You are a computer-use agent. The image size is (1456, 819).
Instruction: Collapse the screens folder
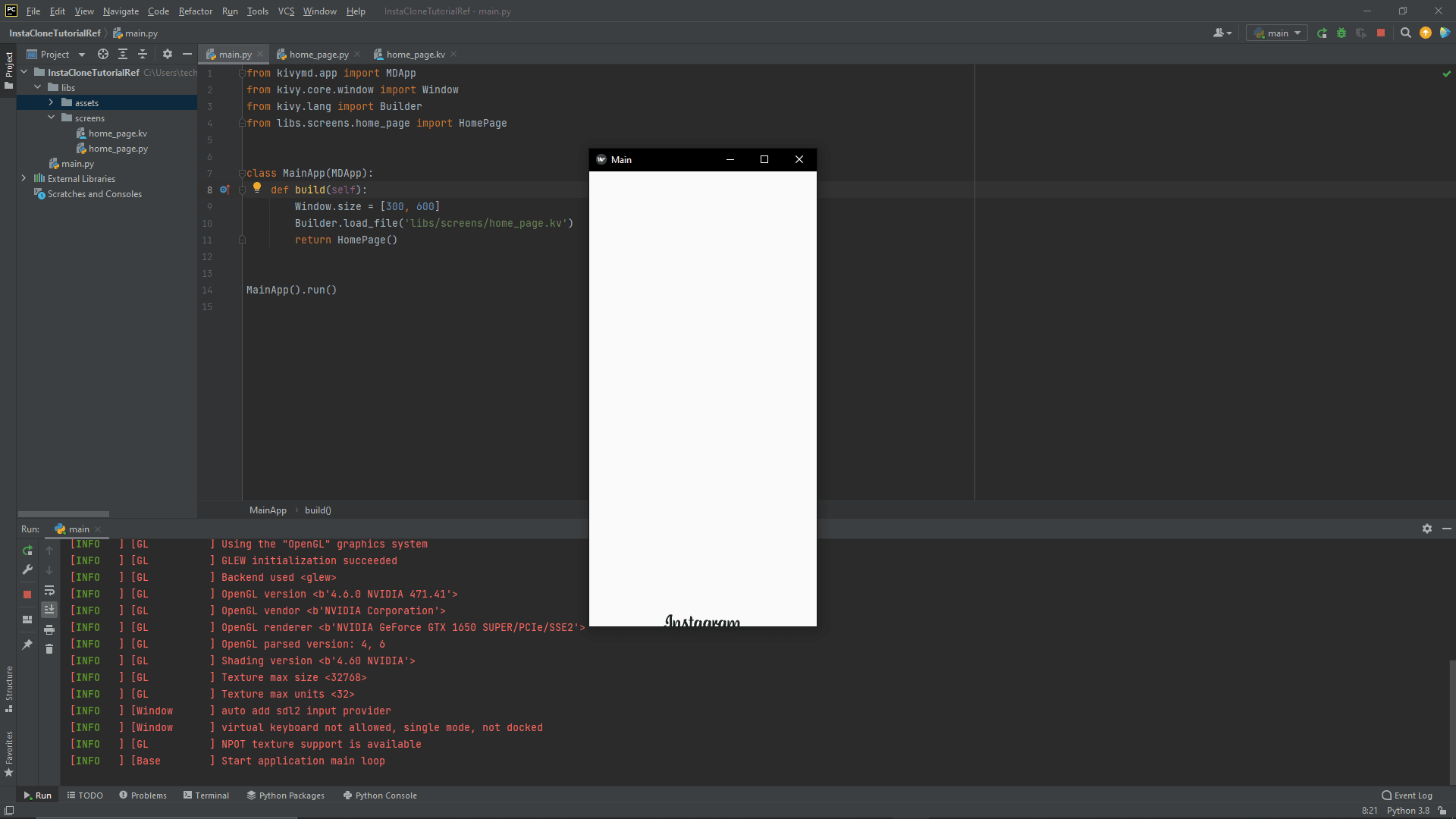point(52,118)
